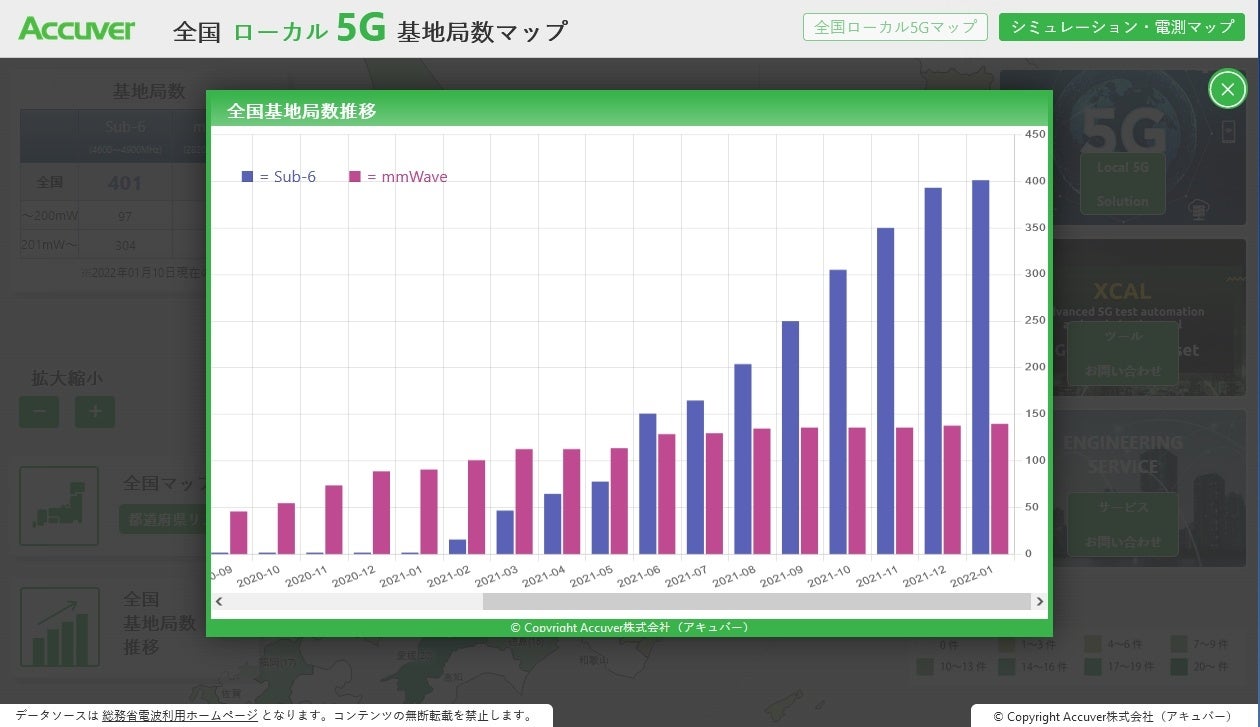Click the 都道府県リスト button
The height and width of the screenshot is (727, 1260).
pos(160,519)
